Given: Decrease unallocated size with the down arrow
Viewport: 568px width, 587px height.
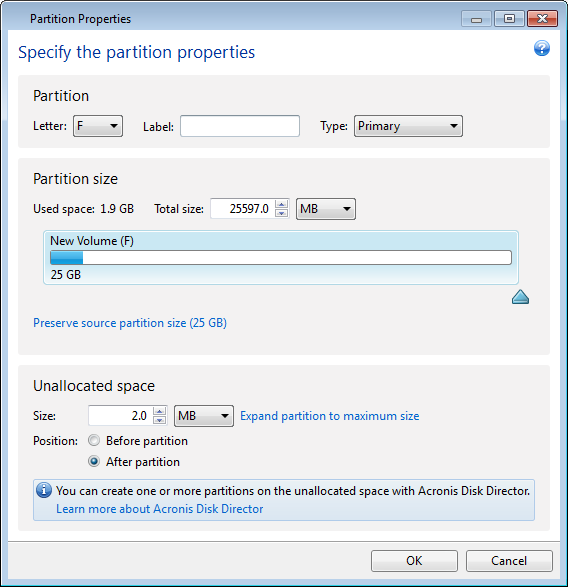Looking at the screenshot, I should 160,420.
